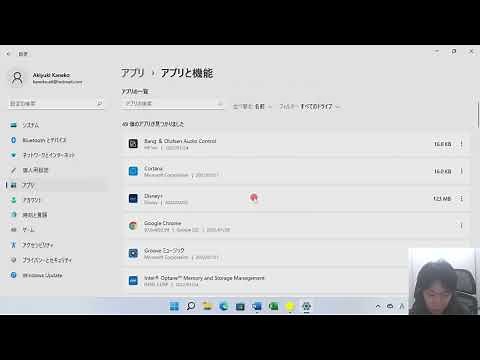The height and width of the screenshot is (360, 480).
Task: Click the Intel Optane Memory app icon
Action: (133, 280)
